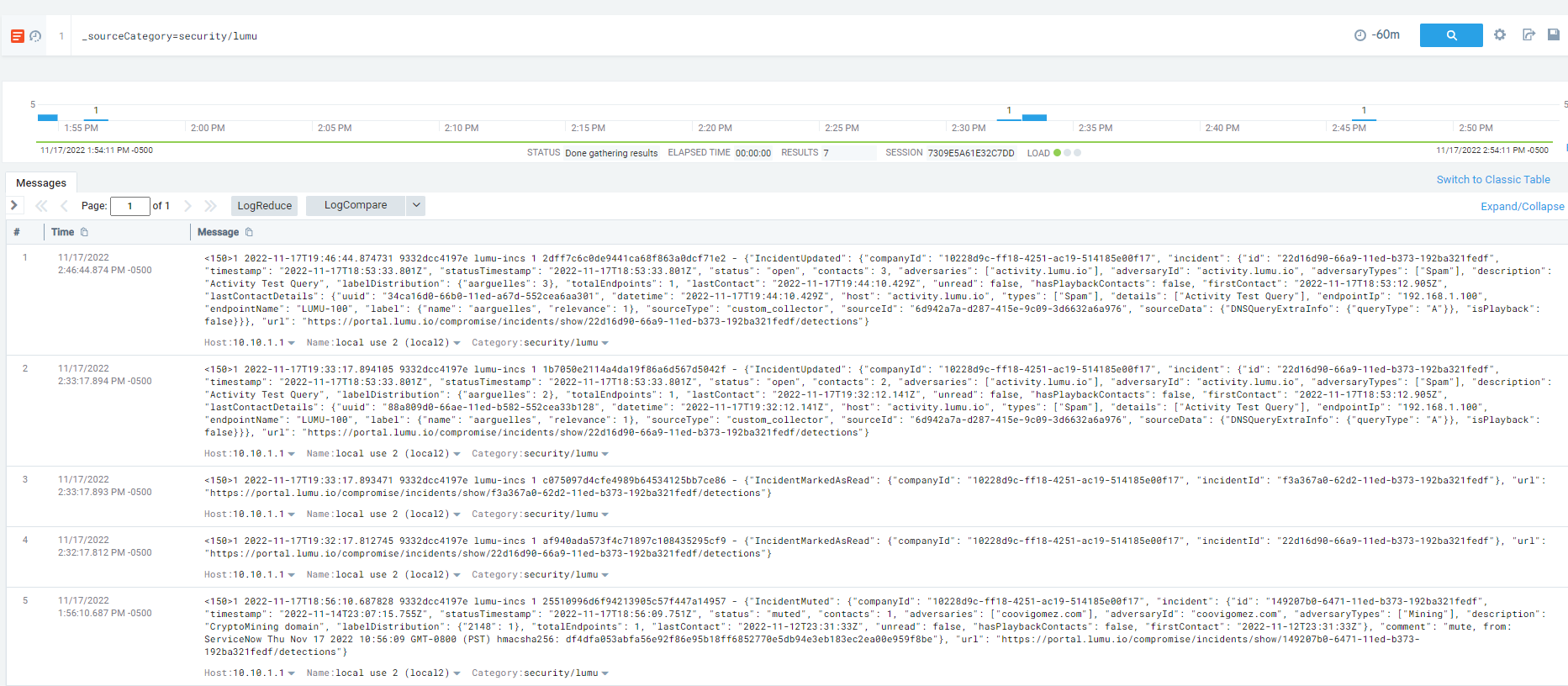Image resolution: width=1568 pixels, height=686 pixels.
Task: Click the orange log search icon
Action: point(17,36)
